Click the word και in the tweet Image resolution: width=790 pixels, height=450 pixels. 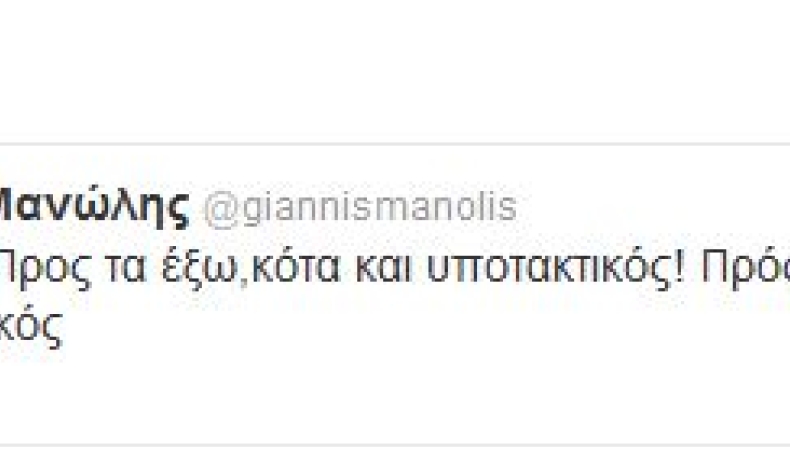(x=384, y=268)
